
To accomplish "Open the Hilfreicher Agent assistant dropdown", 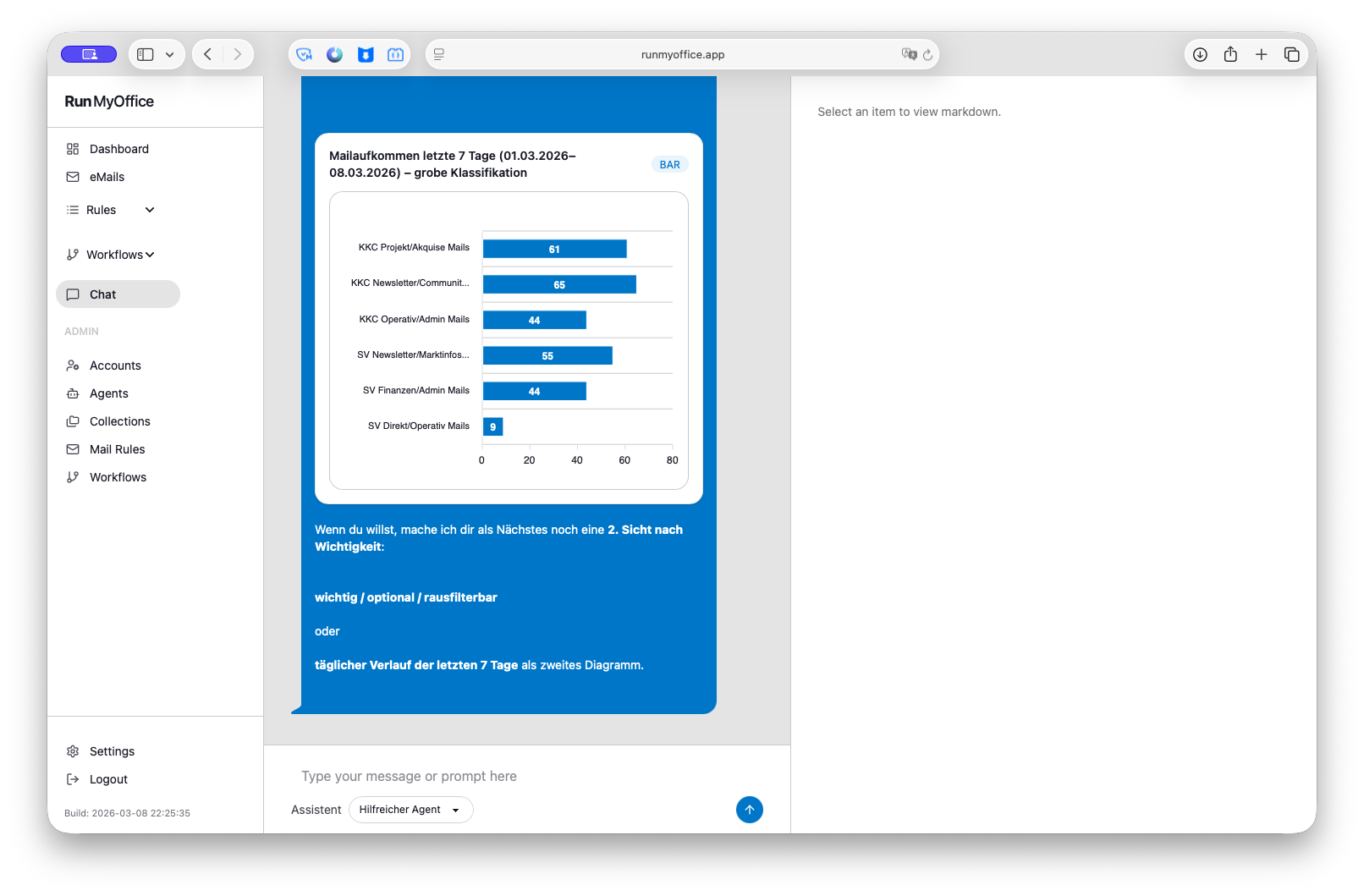I will click(x=410, y=810).
